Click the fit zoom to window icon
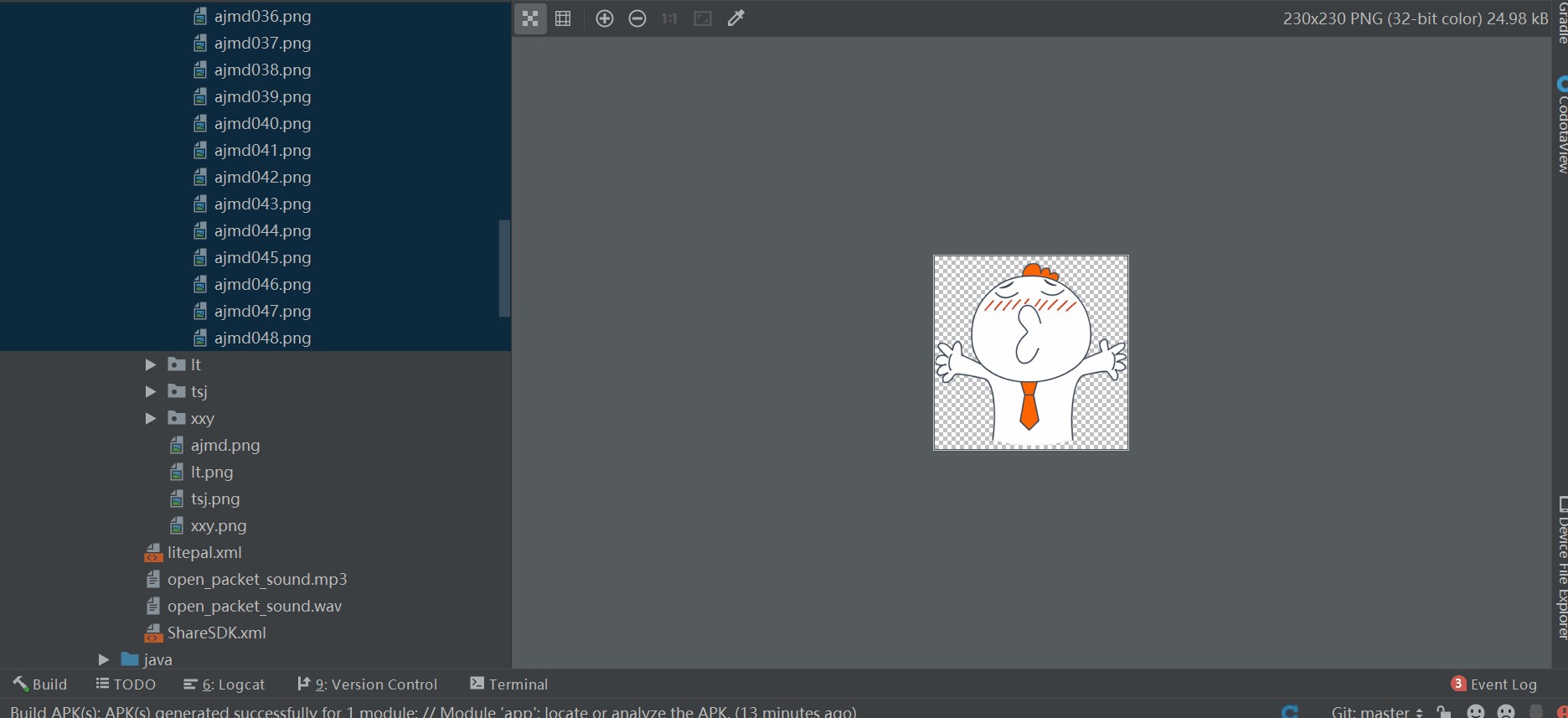 coord(703,18)
